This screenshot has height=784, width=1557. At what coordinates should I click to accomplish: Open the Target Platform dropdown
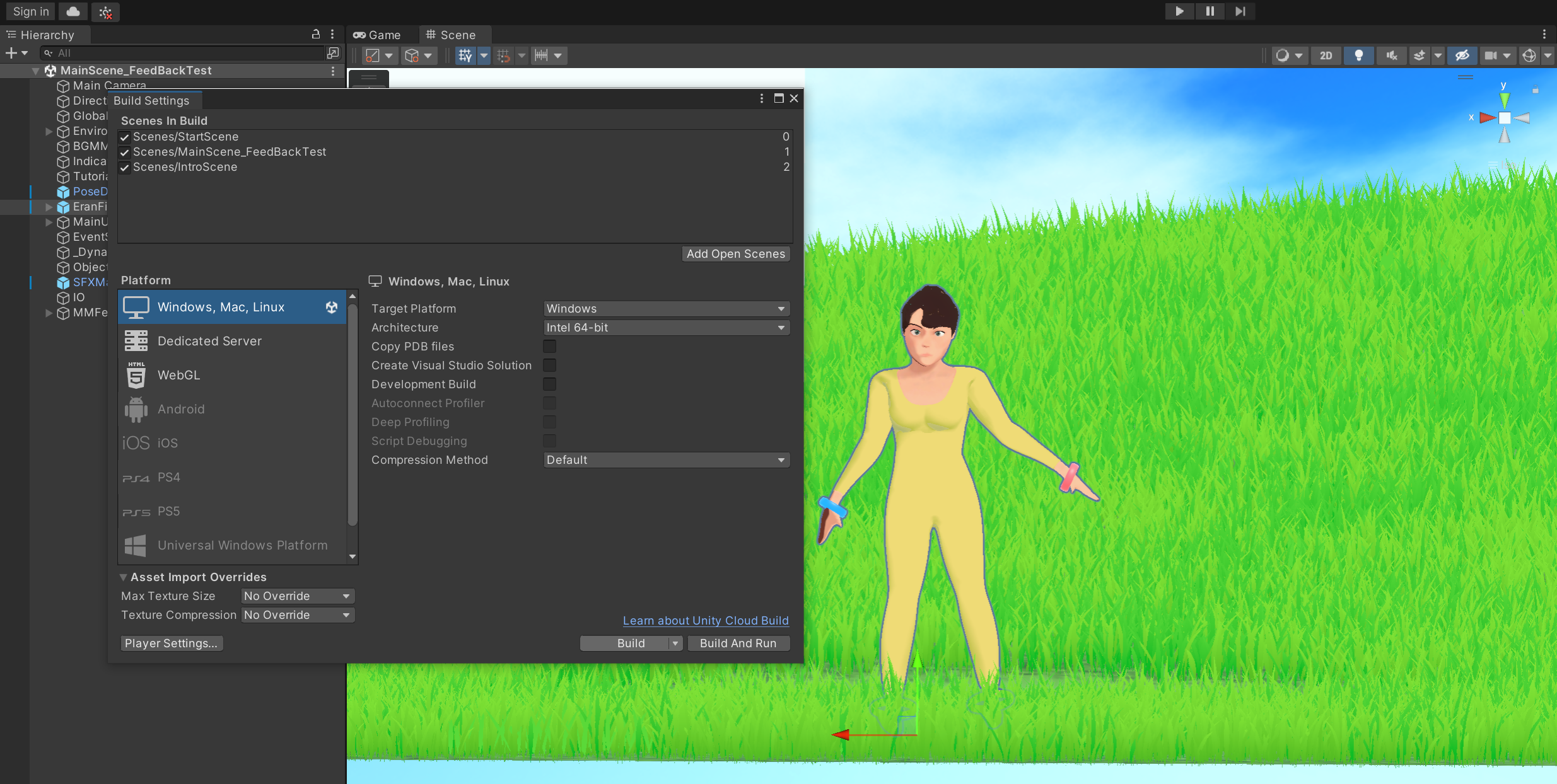[666, 309]
